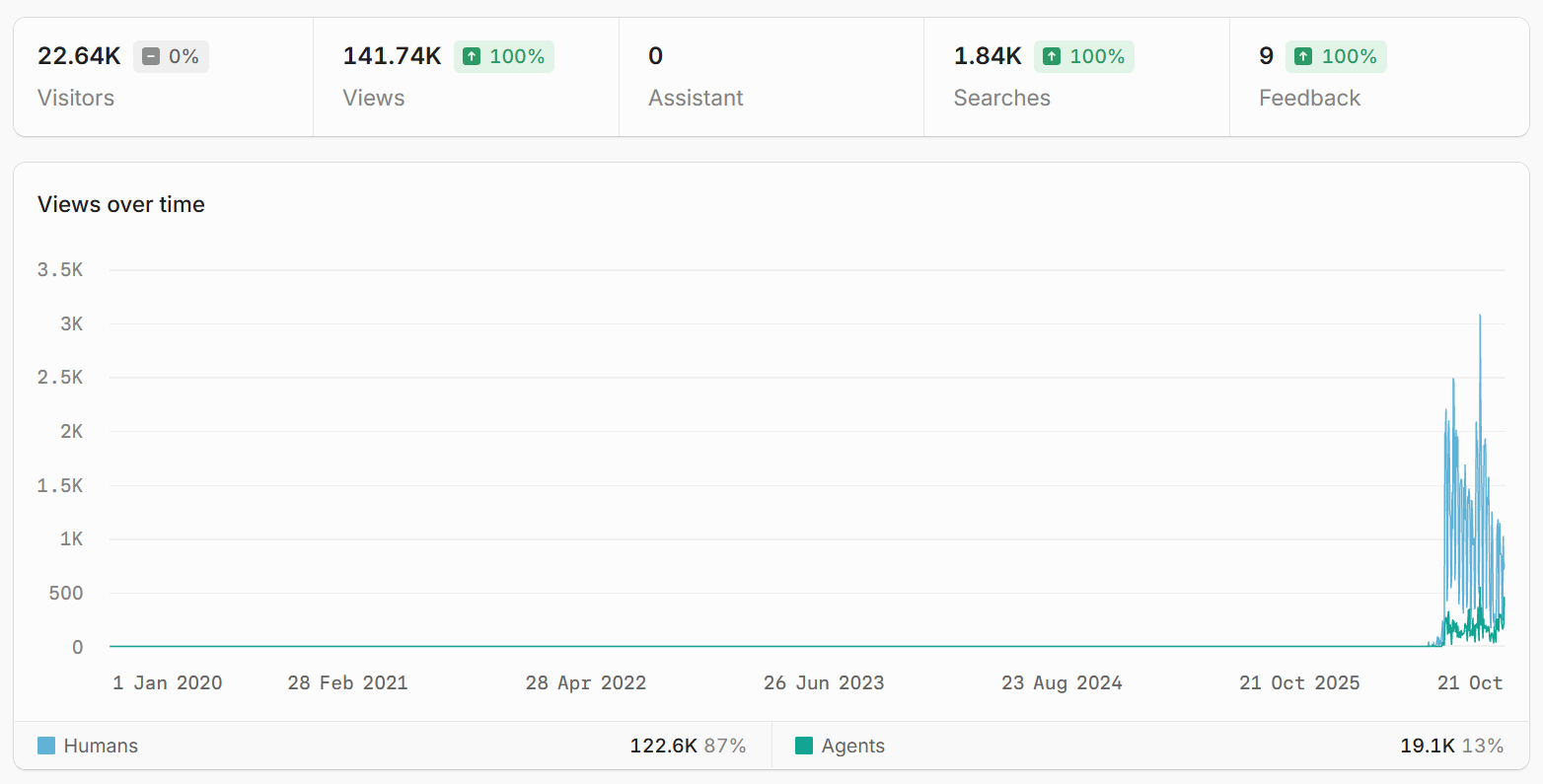Click the 3K y-axis label

coord(72,323)
